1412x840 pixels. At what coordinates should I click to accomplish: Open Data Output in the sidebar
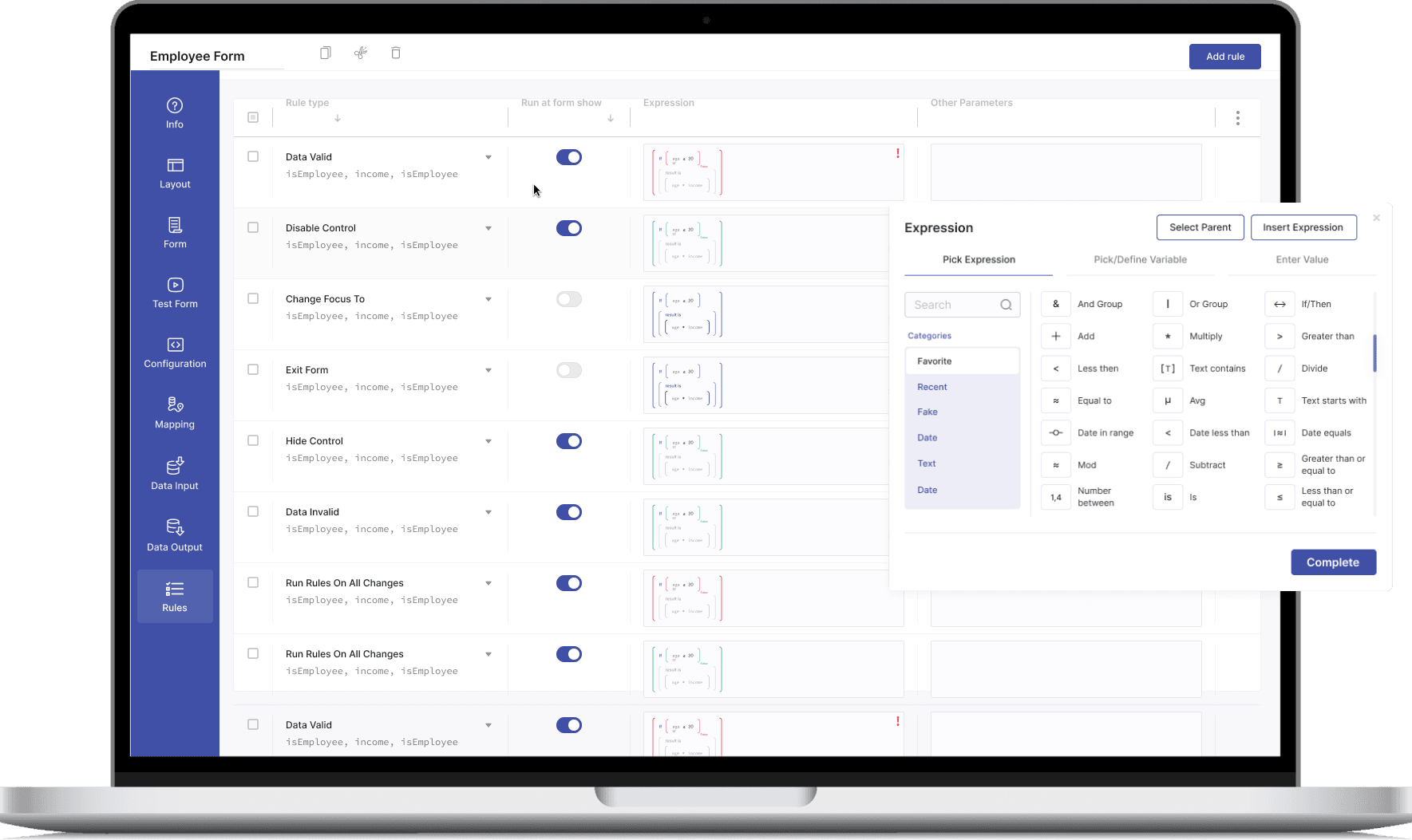coord(175,535)
